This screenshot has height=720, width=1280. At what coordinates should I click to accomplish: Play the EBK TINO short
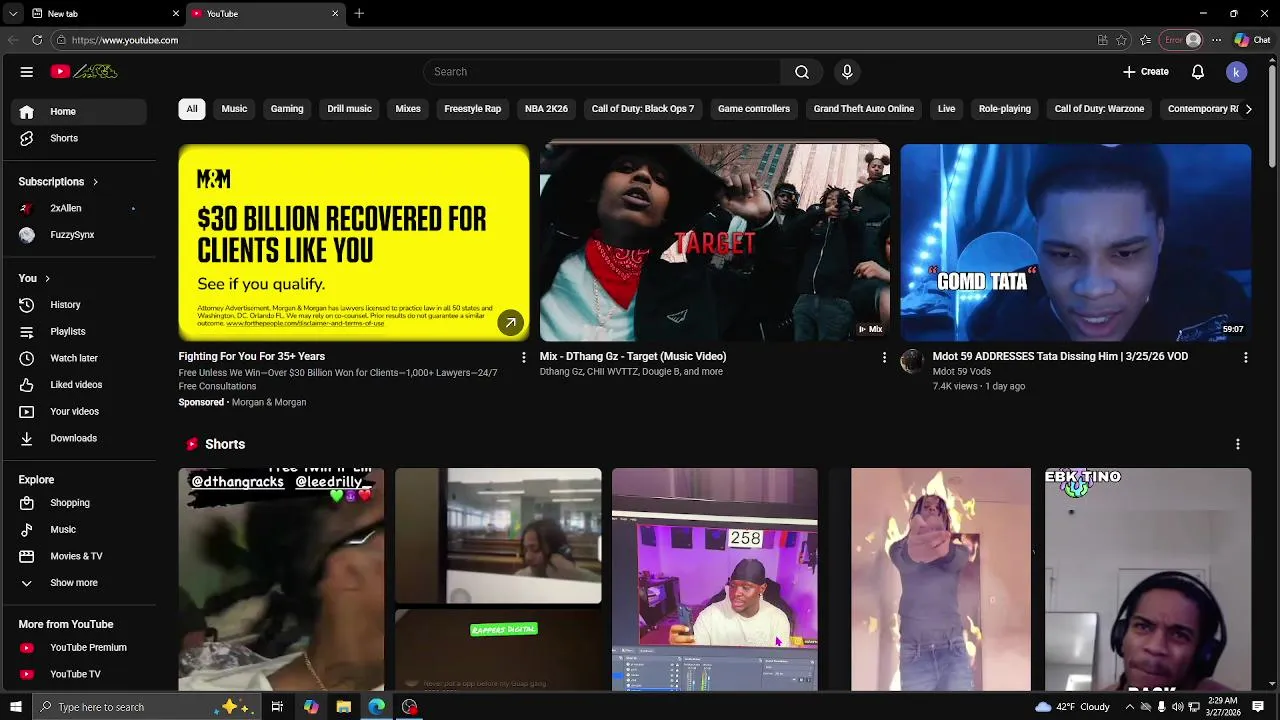[1148, 579]
